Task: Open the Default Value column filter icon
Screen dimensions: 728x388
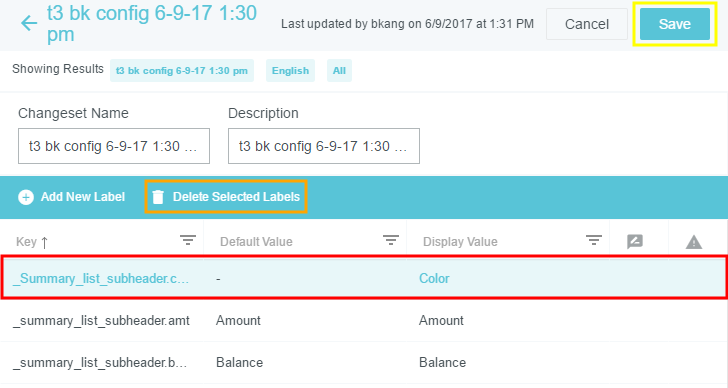Action: point(390,240)
